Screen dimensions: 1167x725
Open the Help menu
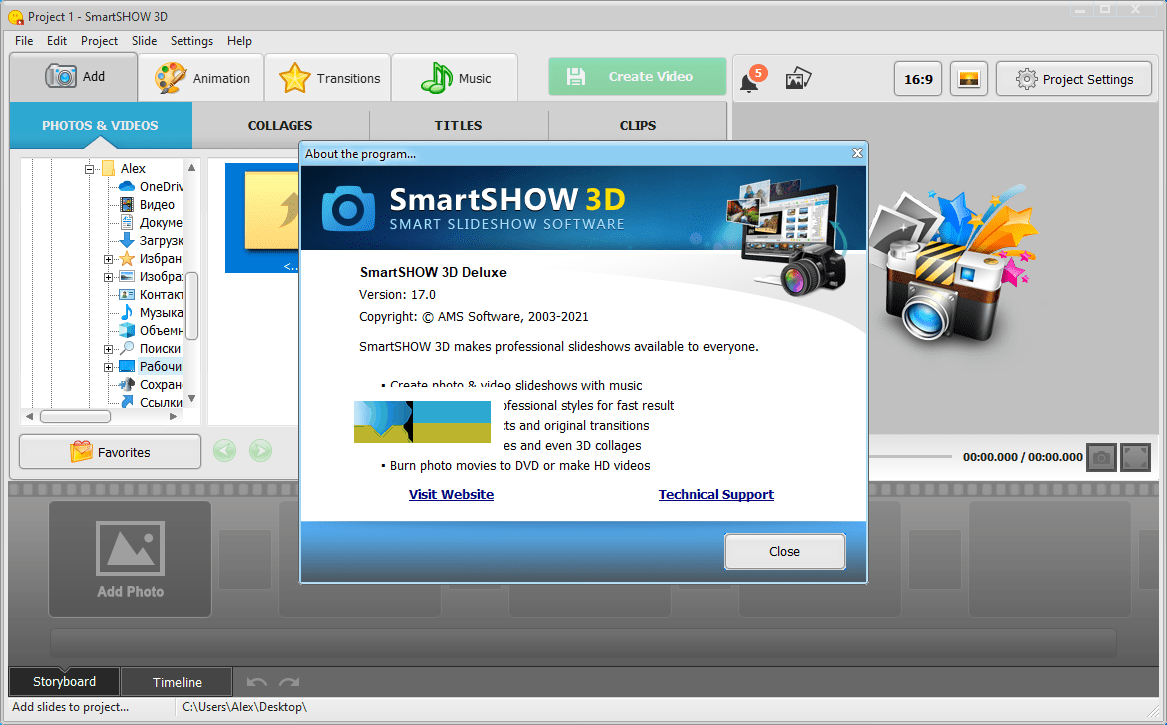click(239, 41)
